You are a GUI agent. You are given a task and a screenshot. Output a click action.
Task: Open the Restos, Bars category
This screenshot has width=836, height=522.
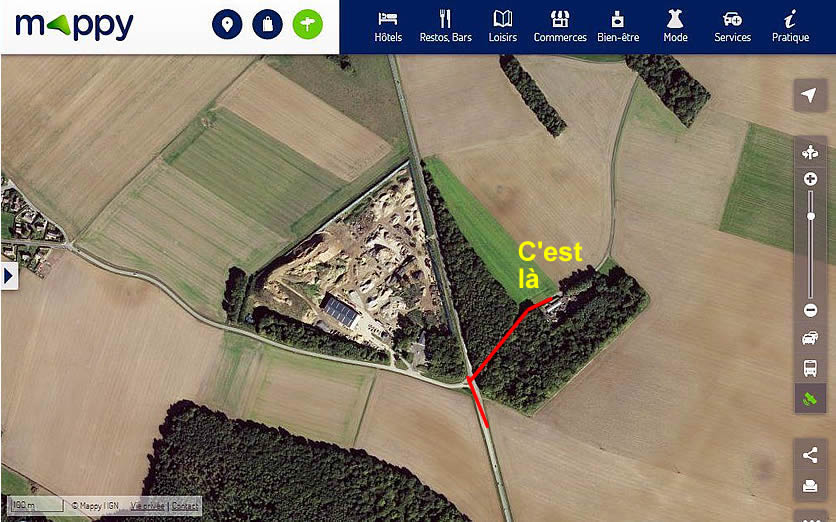[x=446, y=27]
